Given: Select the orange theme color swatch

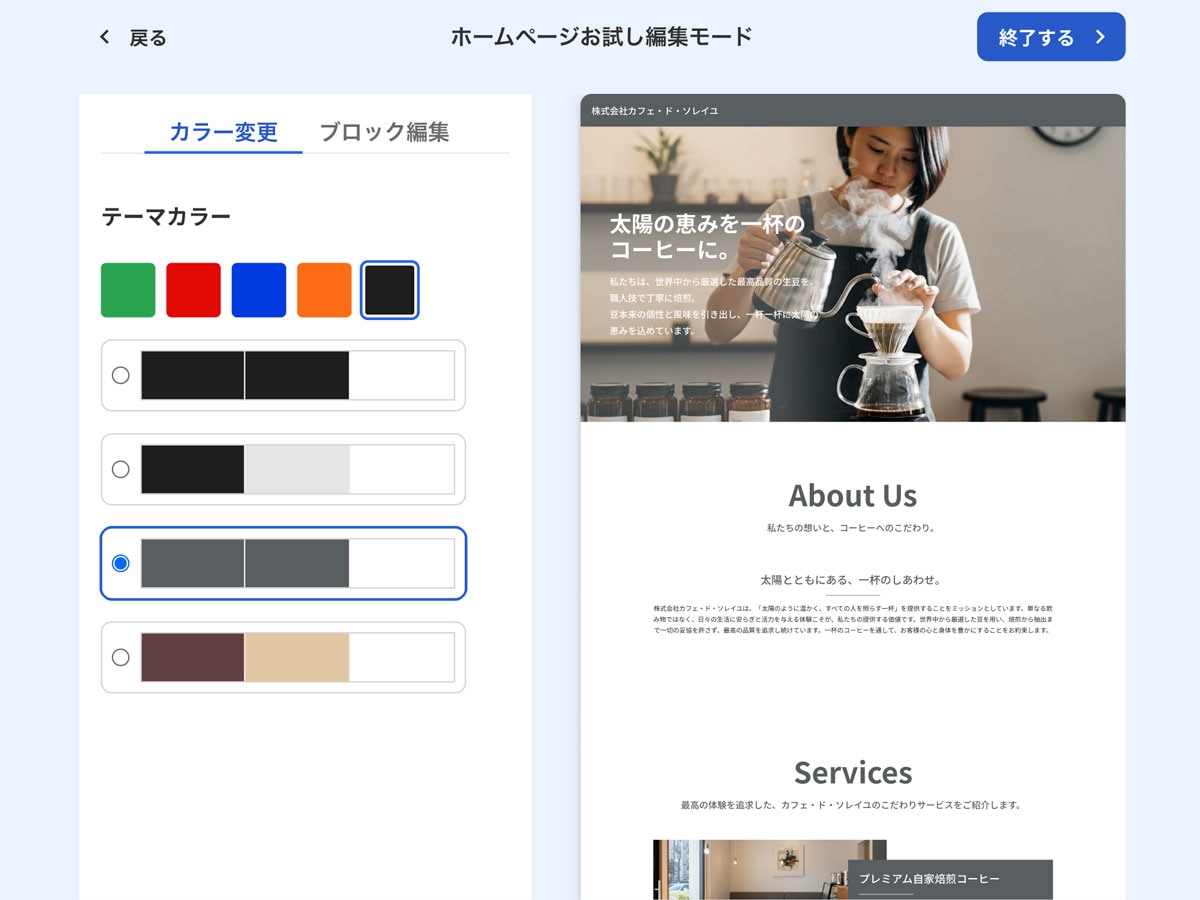Looking at the screenshot, I should coord(324,290).
